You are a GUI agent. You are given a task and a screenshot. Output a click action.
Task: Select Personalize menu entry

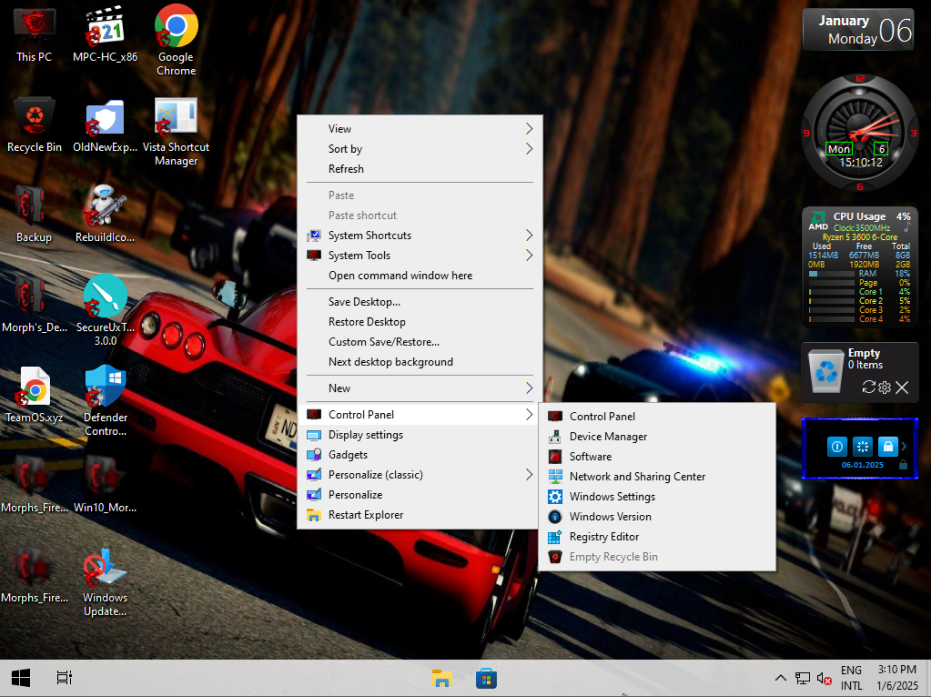pos(420,495)
